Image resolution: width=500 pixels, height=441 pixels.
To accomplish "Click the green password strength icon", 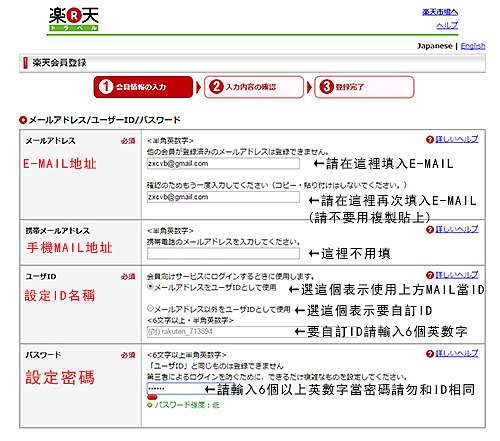I will [150, 405].
